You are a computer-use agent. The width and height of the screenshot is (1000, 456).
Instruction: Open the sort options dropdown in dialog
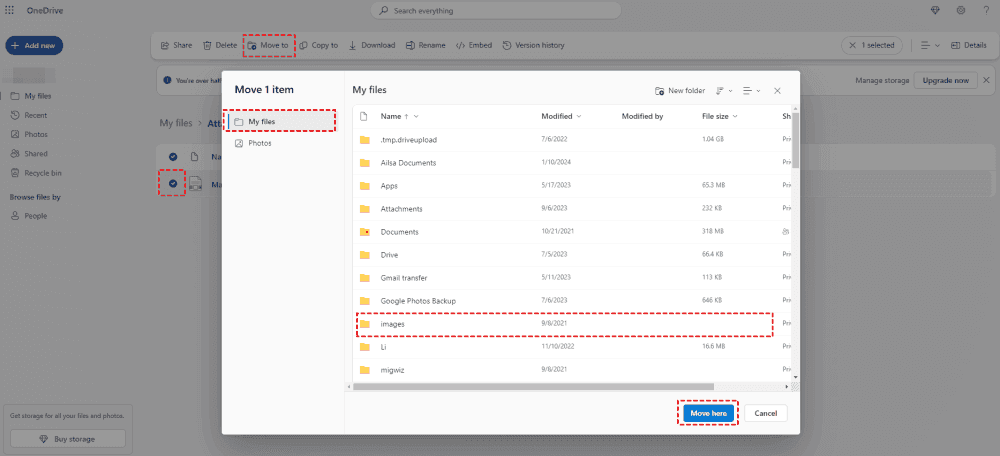(723, 90)
